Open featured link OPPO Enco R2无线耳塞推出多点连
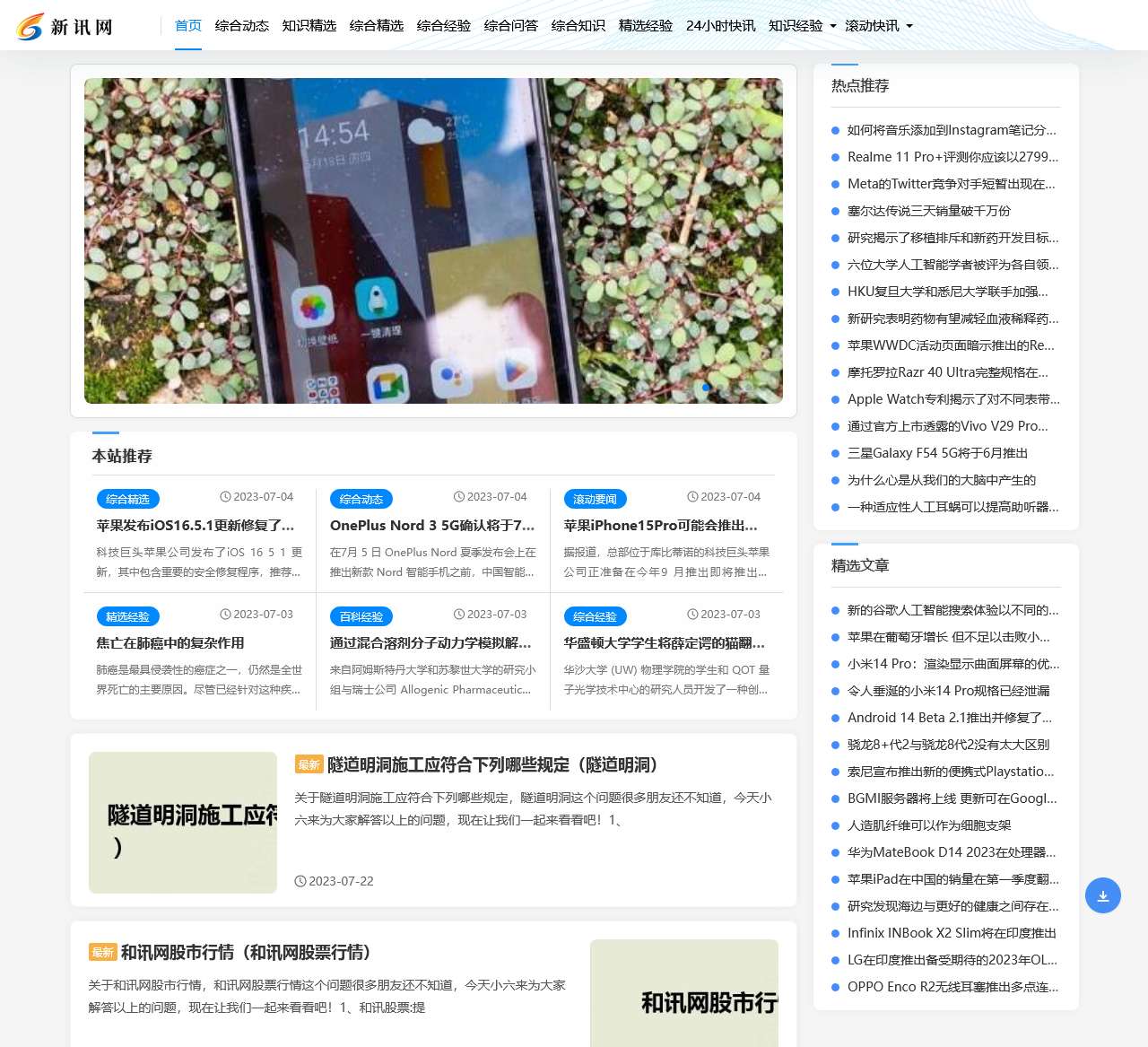The image size is (1148, 1047). 952,987
